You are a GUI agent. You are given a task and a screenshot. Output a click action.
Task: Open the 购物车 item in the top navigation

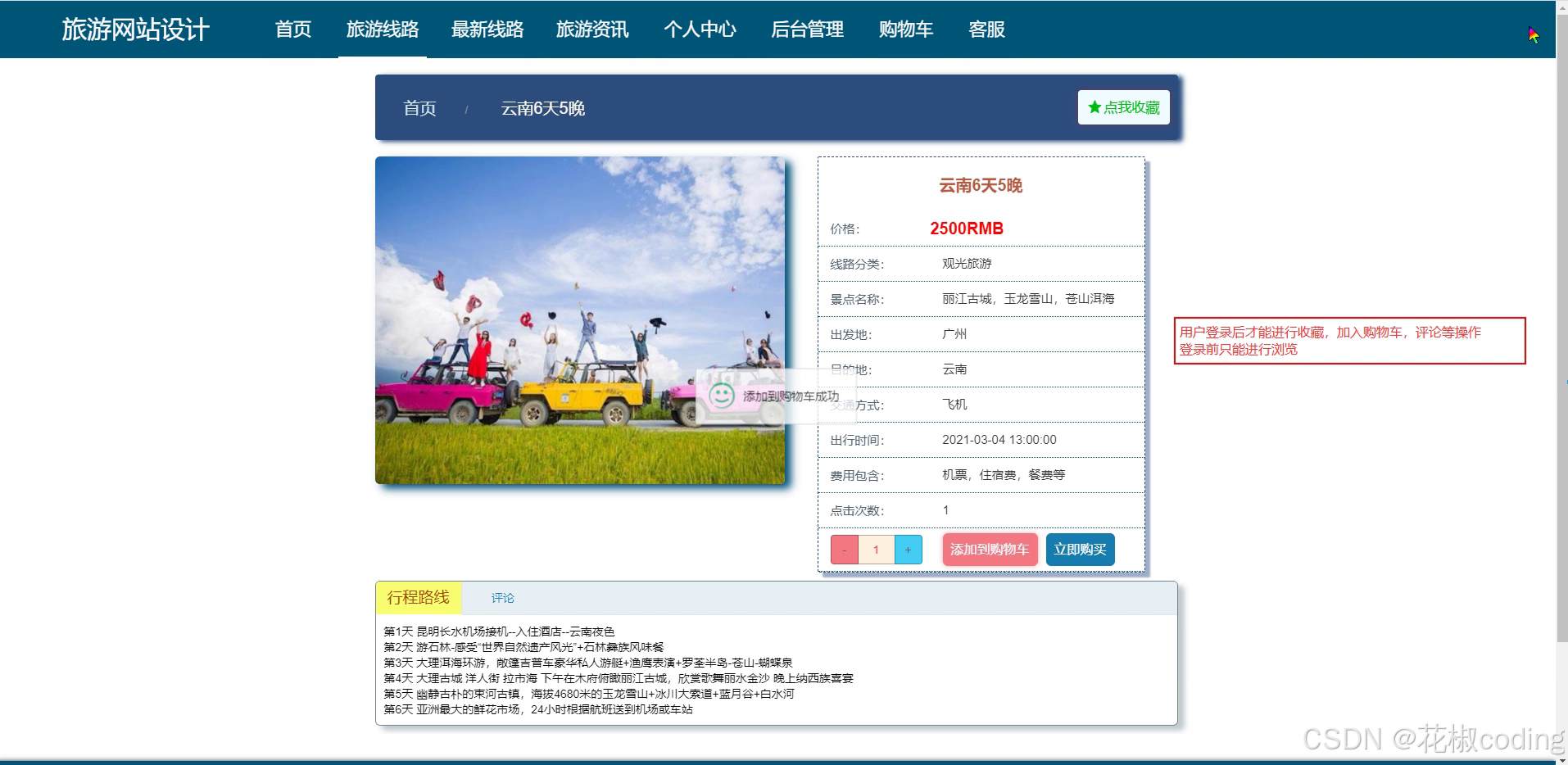pos(905,29)
